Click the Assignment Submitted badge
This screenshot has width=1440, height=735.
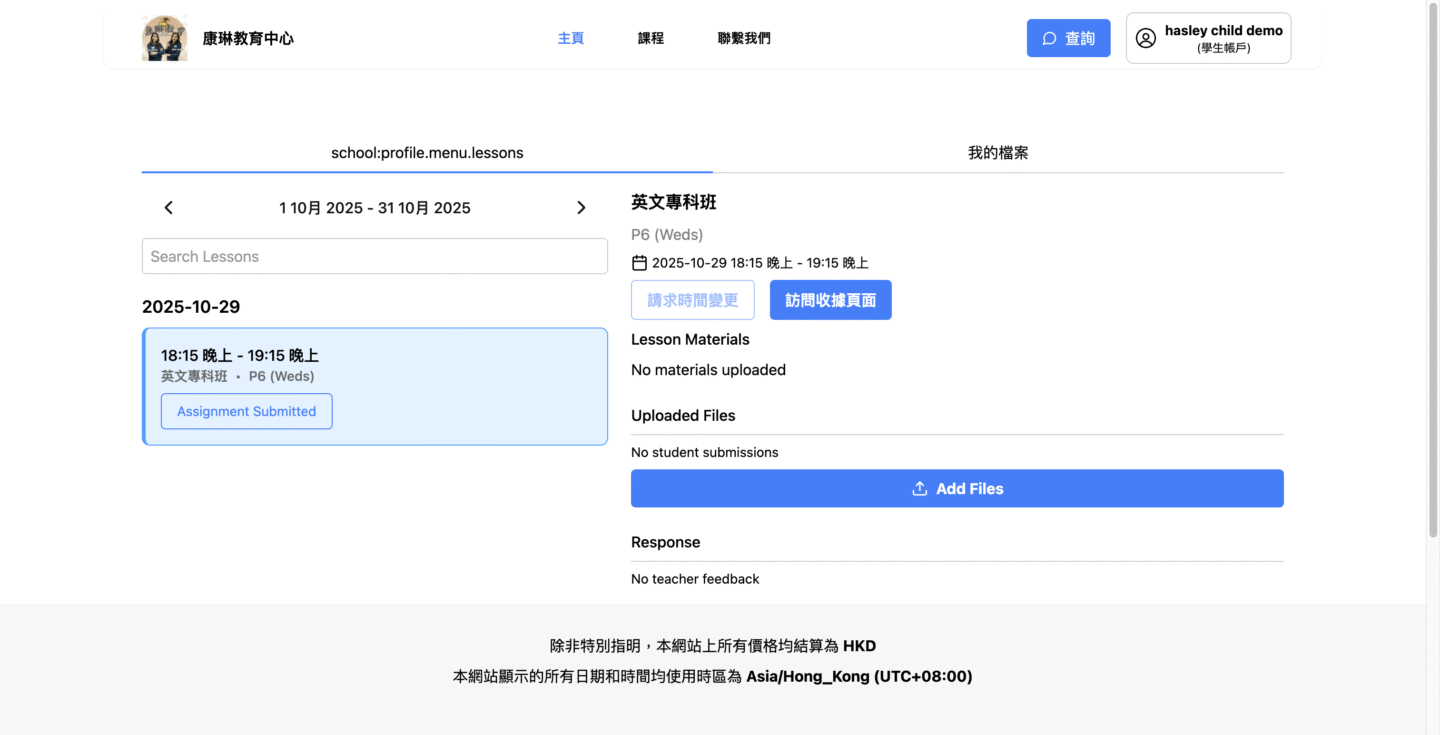(246, 411)
